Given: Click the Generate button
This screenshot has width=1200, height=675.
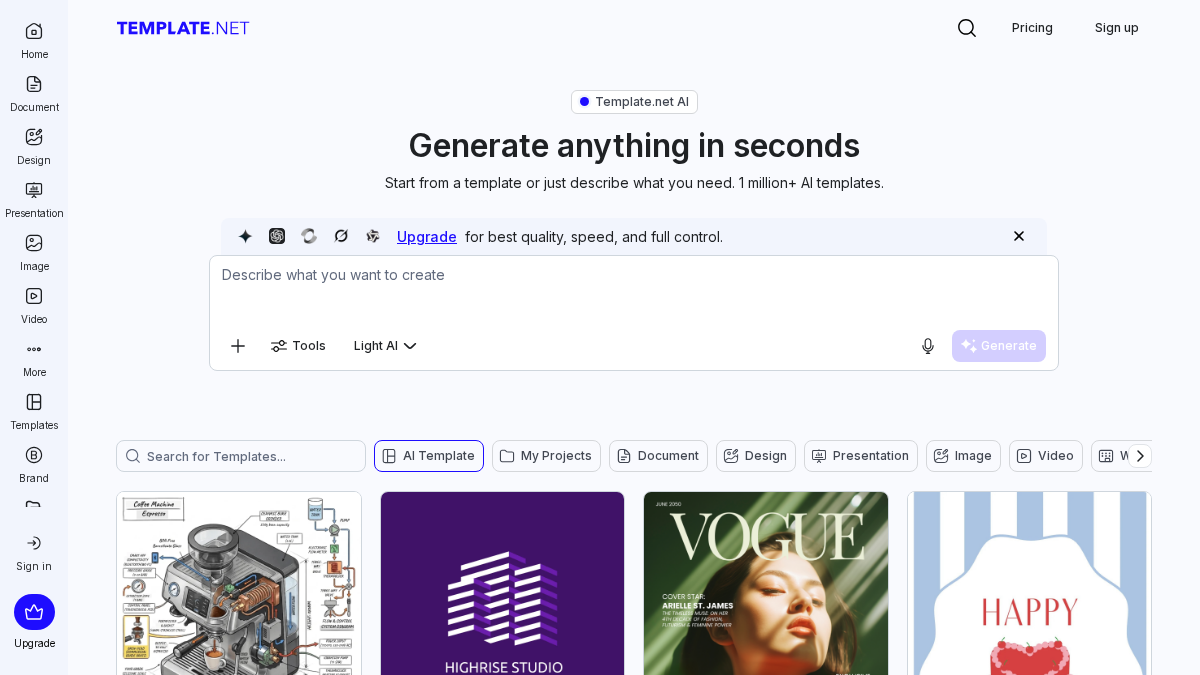Looking at the screenshot, I should (x=999, y=346).
